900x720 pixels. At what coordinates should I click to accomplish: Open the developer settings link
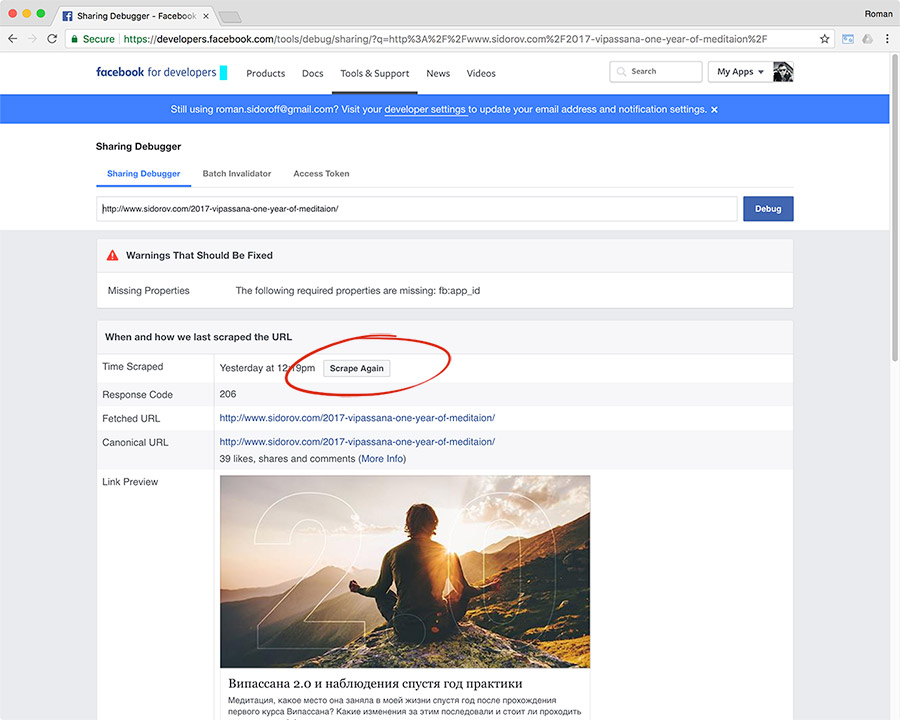pos(425,110)
